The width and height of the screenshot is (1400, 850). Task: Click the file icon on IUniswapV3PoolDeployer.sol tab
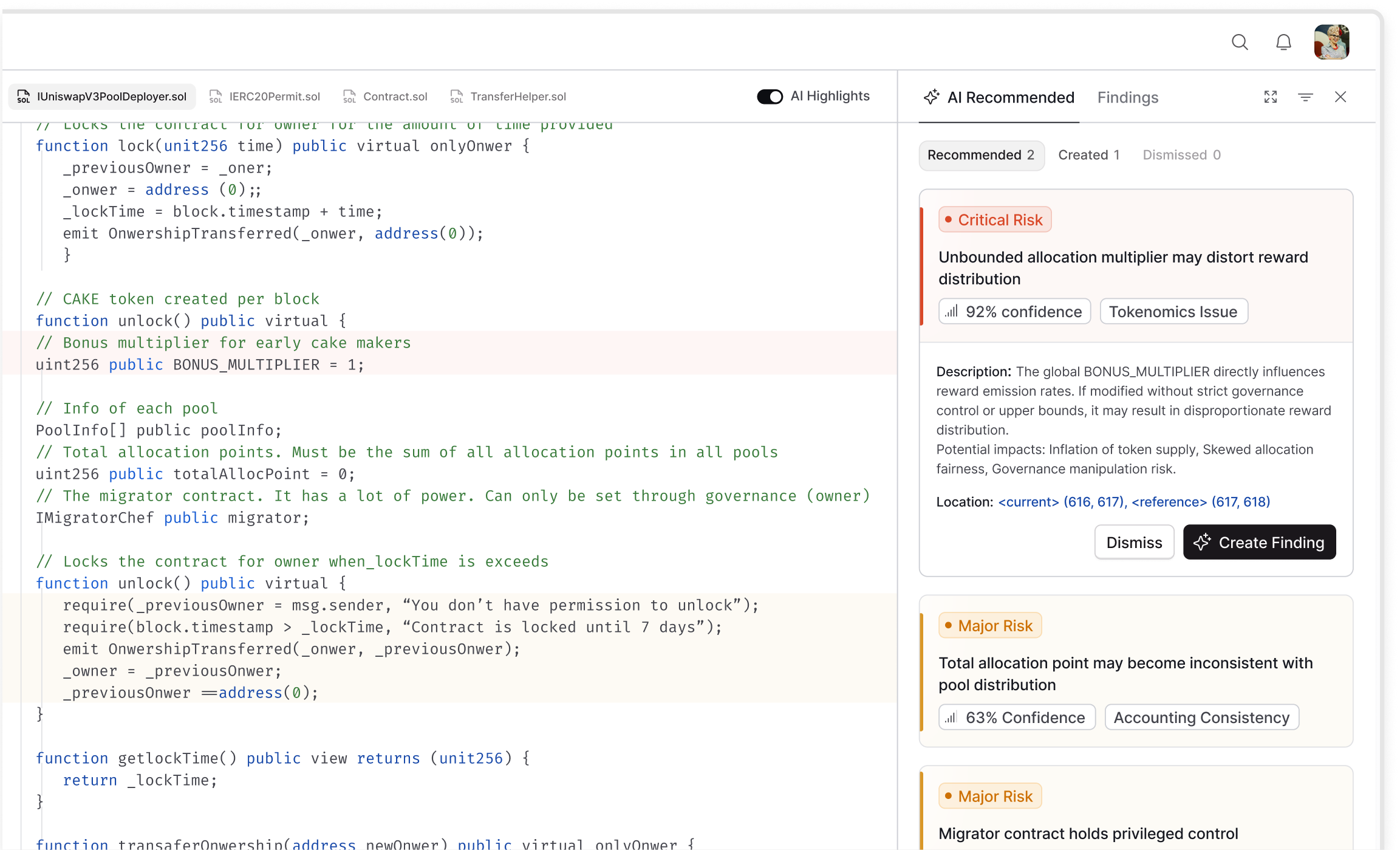pos(23,97)
